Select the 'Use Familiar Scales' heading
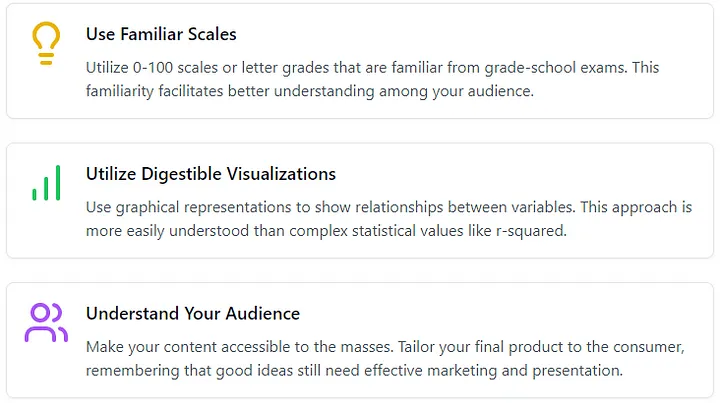The image size is (720, 403). pyautogui.click(x=161, y=34)
